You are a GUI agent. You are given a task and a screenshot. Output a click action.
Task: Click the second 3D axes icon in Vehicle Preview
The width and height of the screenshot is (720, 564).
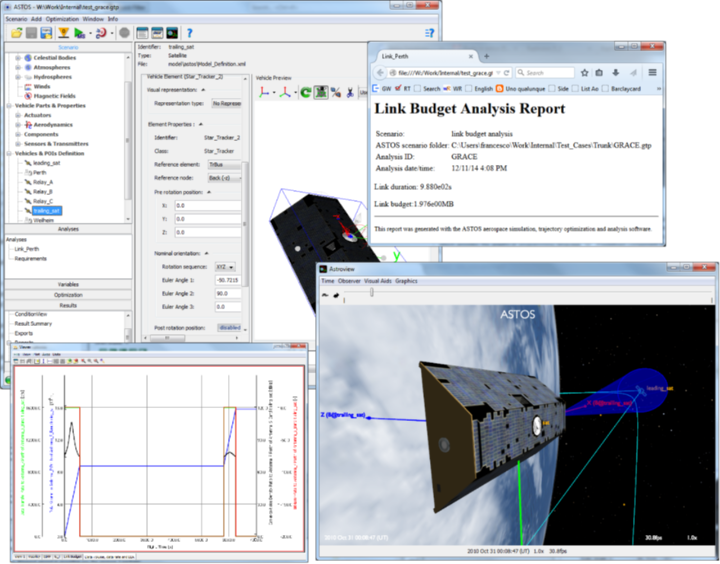[x=286, y=92]
